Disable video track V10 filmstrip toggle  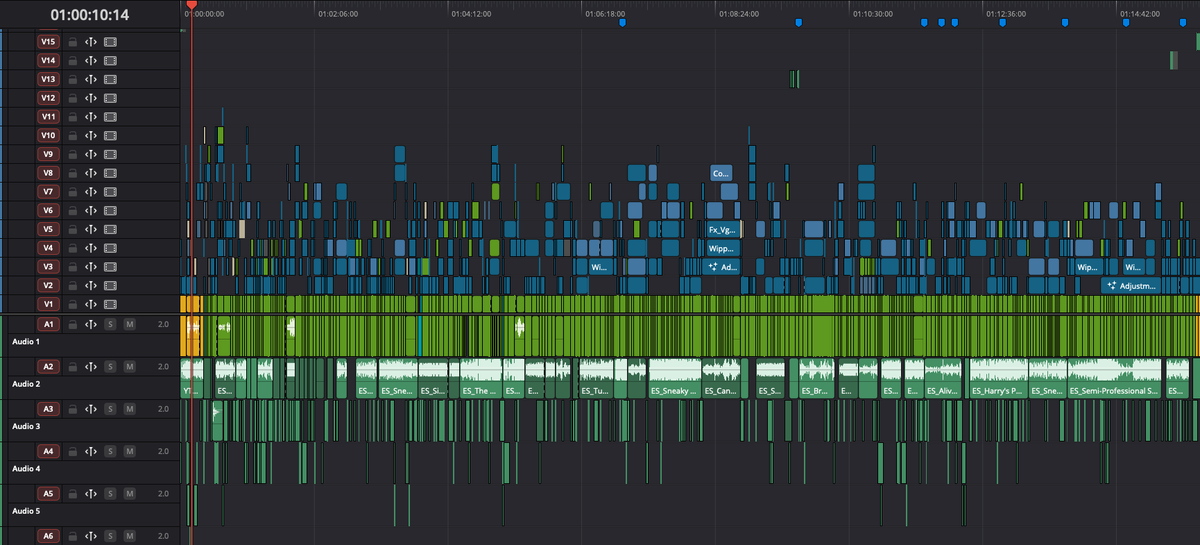[110, 135]
